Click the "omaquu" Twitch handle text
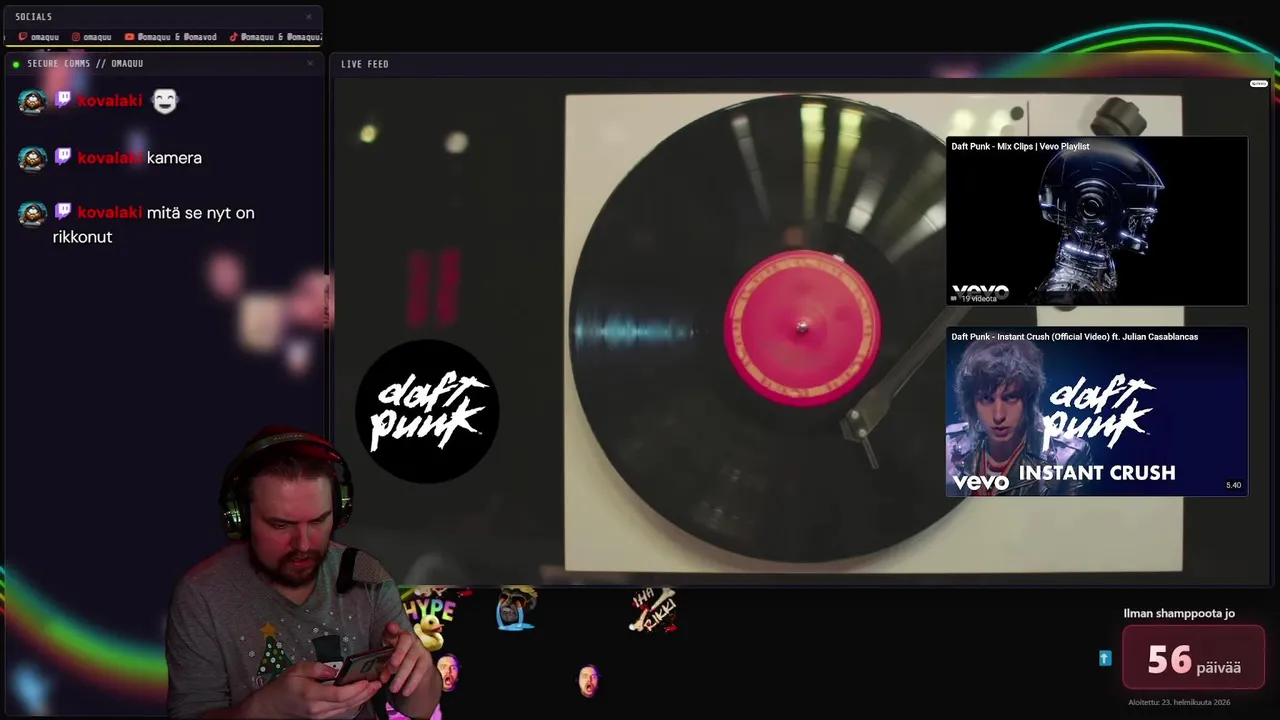Screen dimensions: 1280x720 45,37
